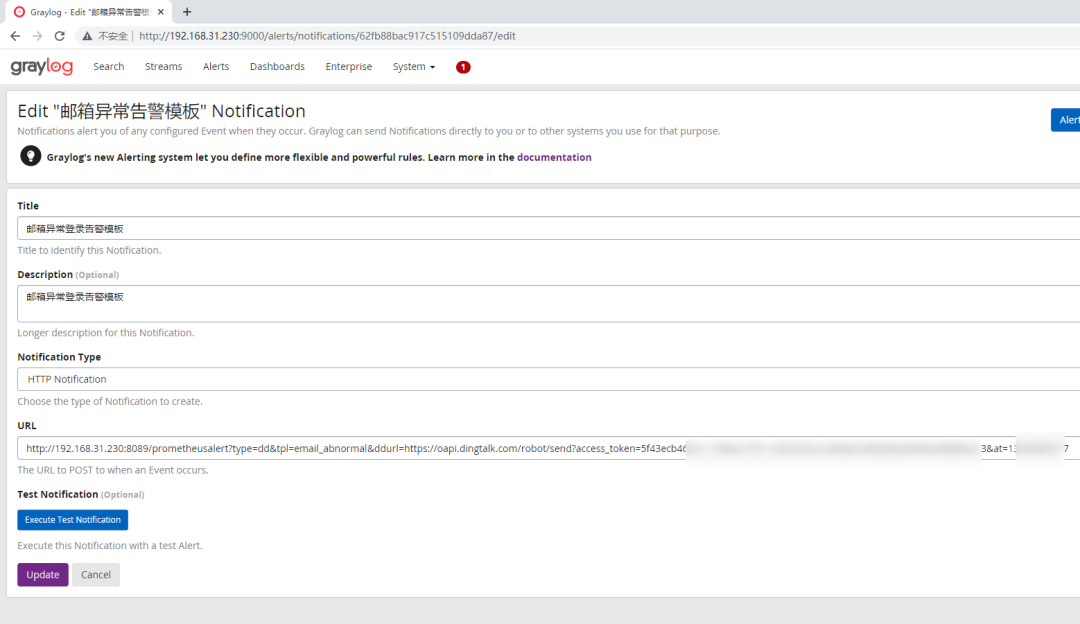Click 'Execute this Notification with a test Alert.' text
The height and width of the screenshot is (624, 1080).
coord(110,545)
